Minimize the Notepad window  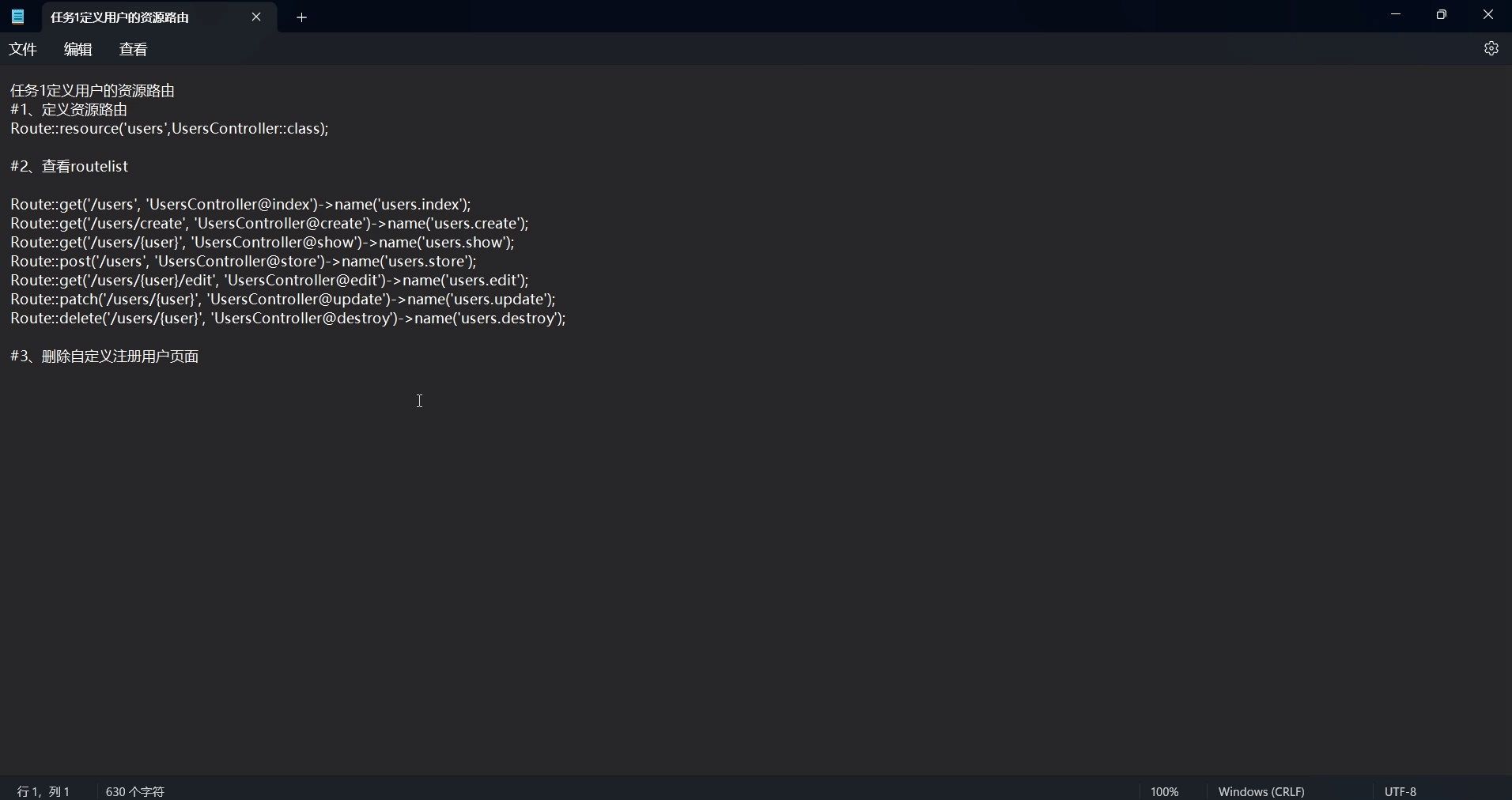point(1396,14)
